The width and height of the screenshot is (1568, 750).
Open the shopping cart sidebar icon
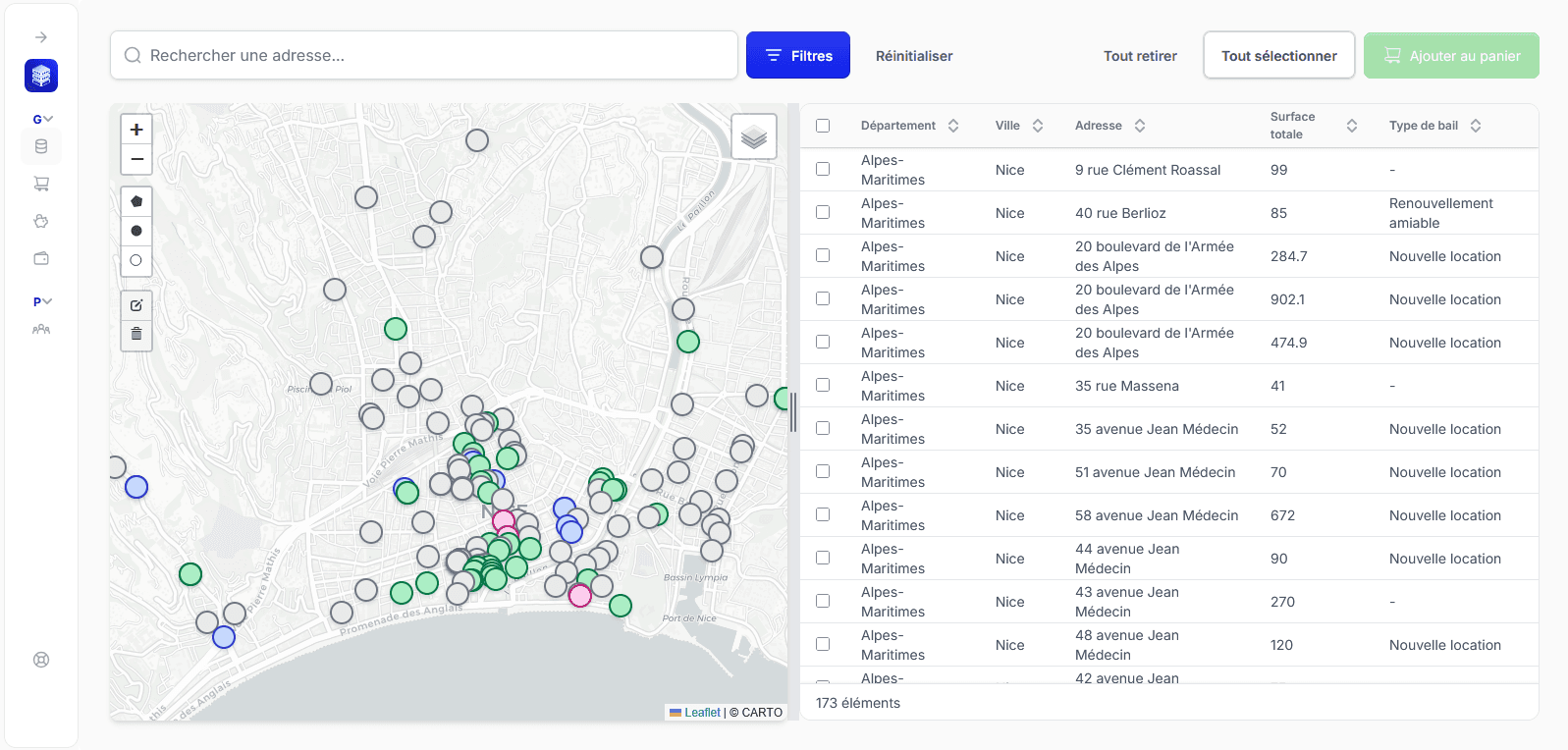coord(41,184)
